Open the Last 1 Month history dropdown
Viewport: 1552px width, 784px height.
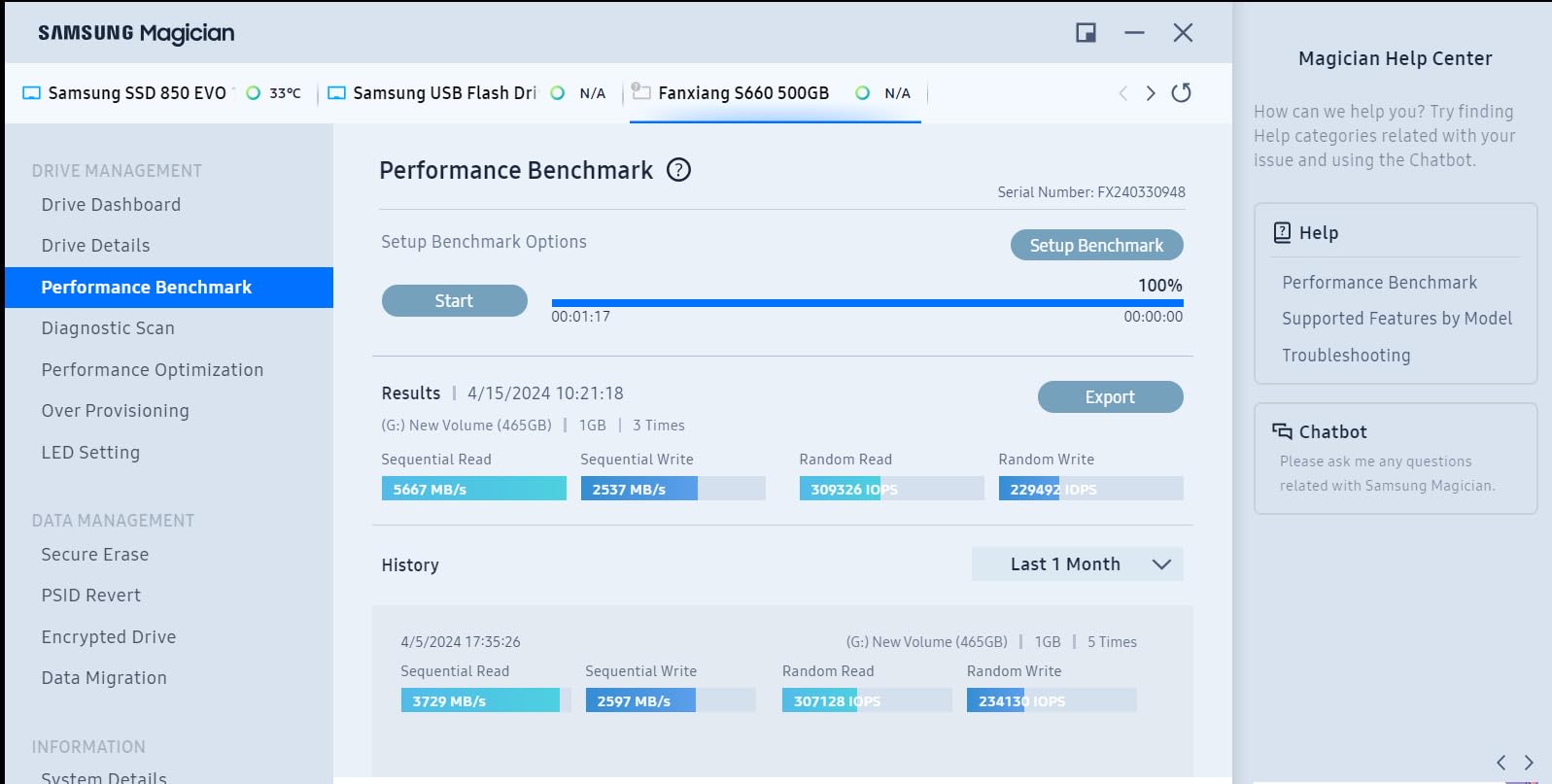pos(1077,564)
